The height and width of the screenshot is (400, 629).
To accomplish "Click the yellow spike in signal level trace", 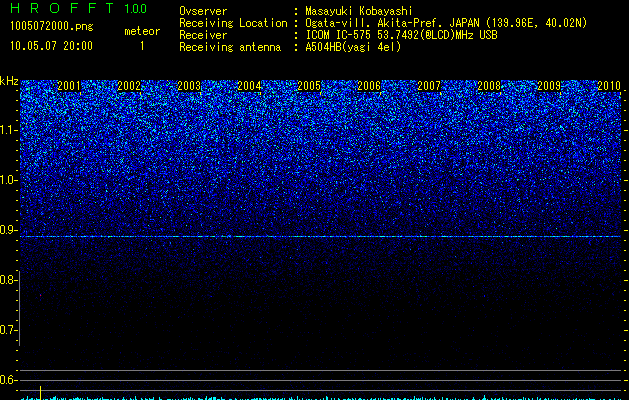I will point(40,393).
